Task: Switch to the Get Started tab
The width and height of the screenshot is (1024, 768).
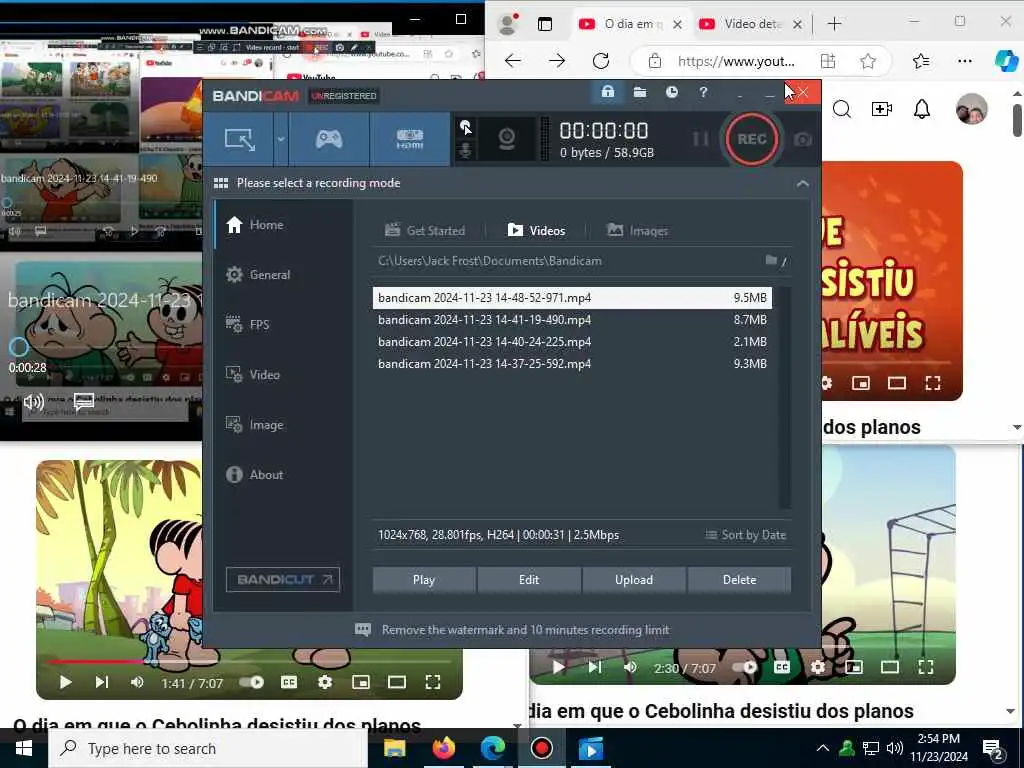Action: tap(425, 231)
